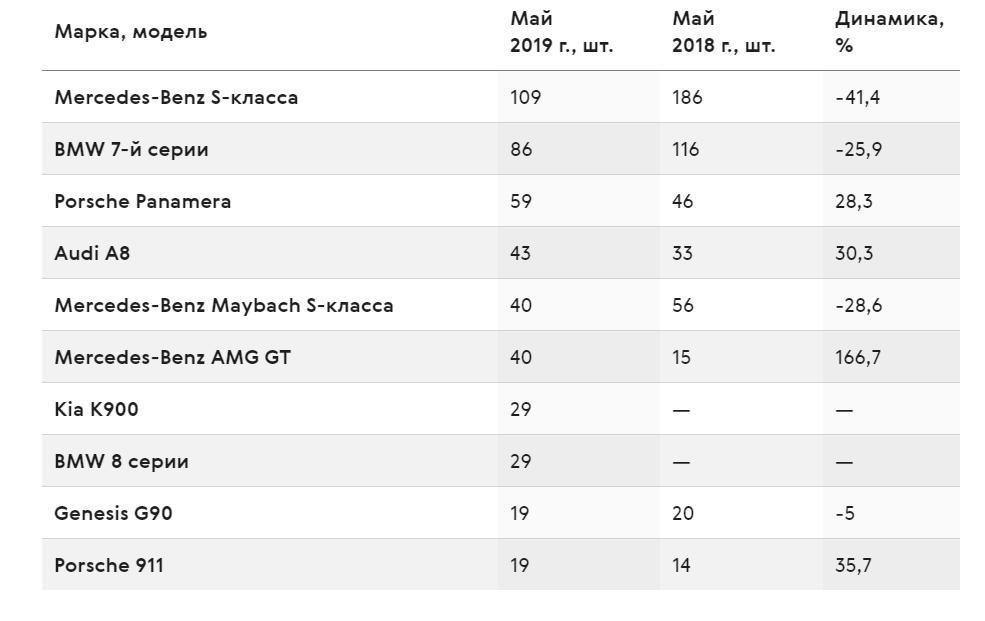Viewport: 985px width, 621px height.
Task: Click the -41,4 percentage cell
Action: (x=857, y=97)
